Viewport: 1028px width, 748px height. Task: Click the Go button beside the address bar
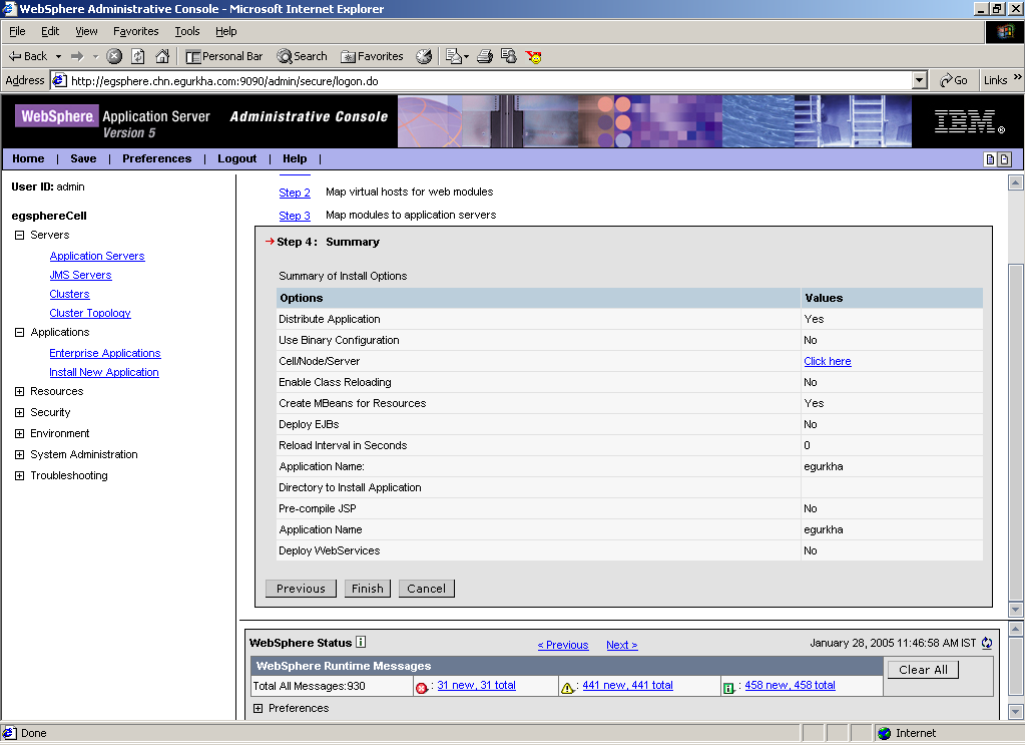click(954, 81)
